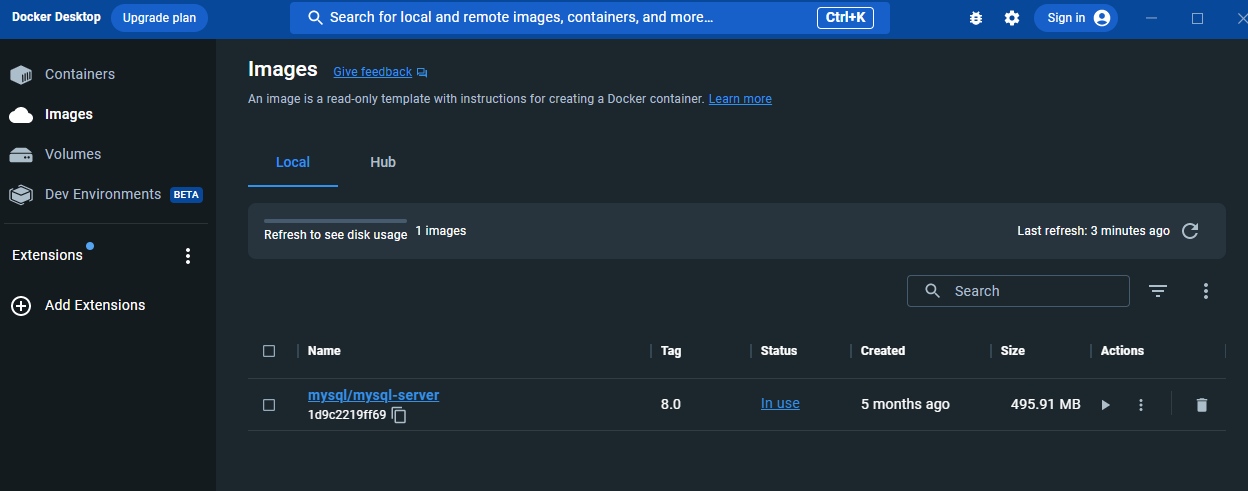The height and width of the screenshot is (491, 1248).
Task: Click the 495.91 MB size value
Action: (1046, 404)
